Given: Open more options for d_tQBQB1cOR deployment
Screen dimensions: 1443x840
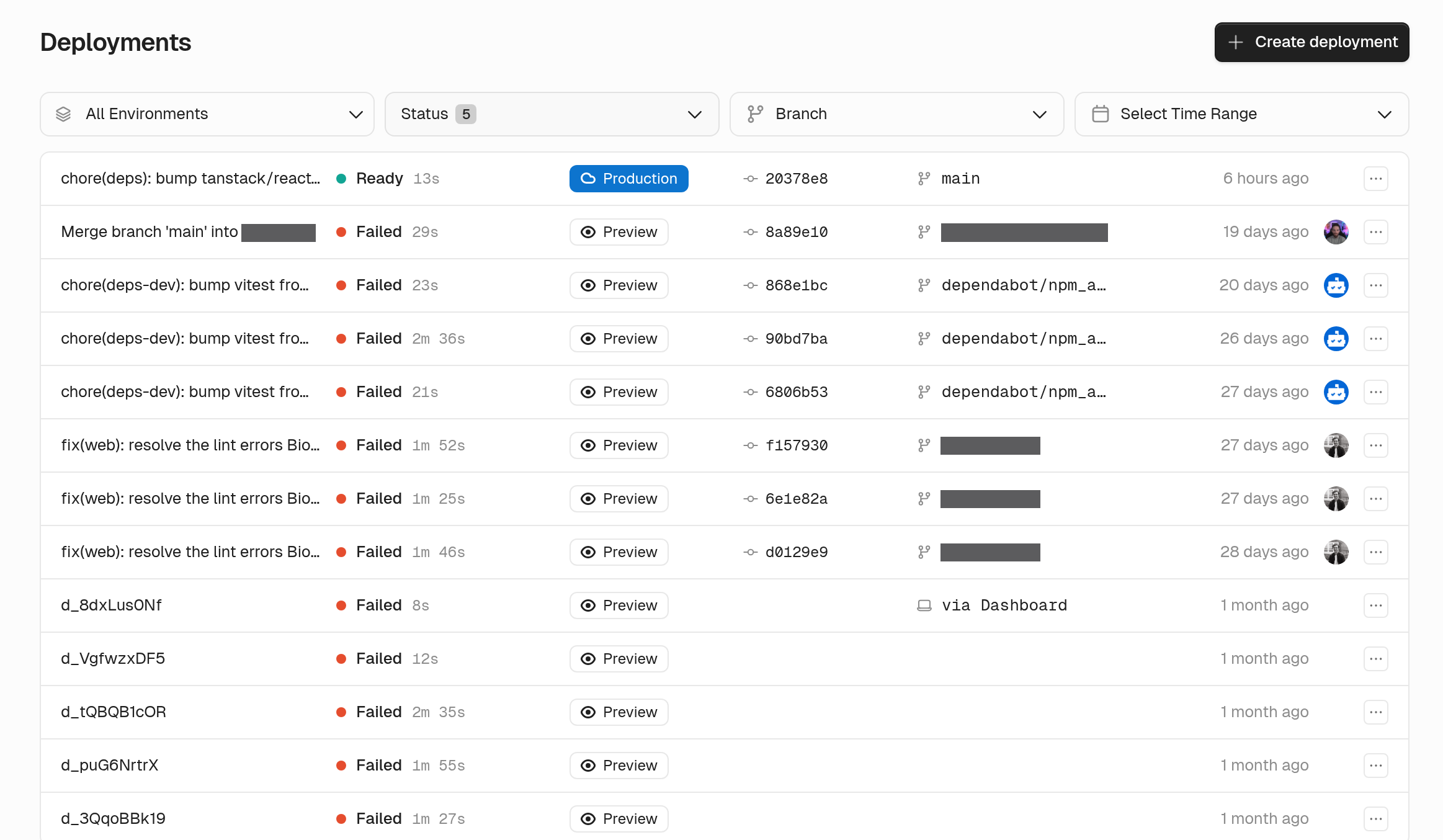Looking at the screenshot, I should [1375, 712].
